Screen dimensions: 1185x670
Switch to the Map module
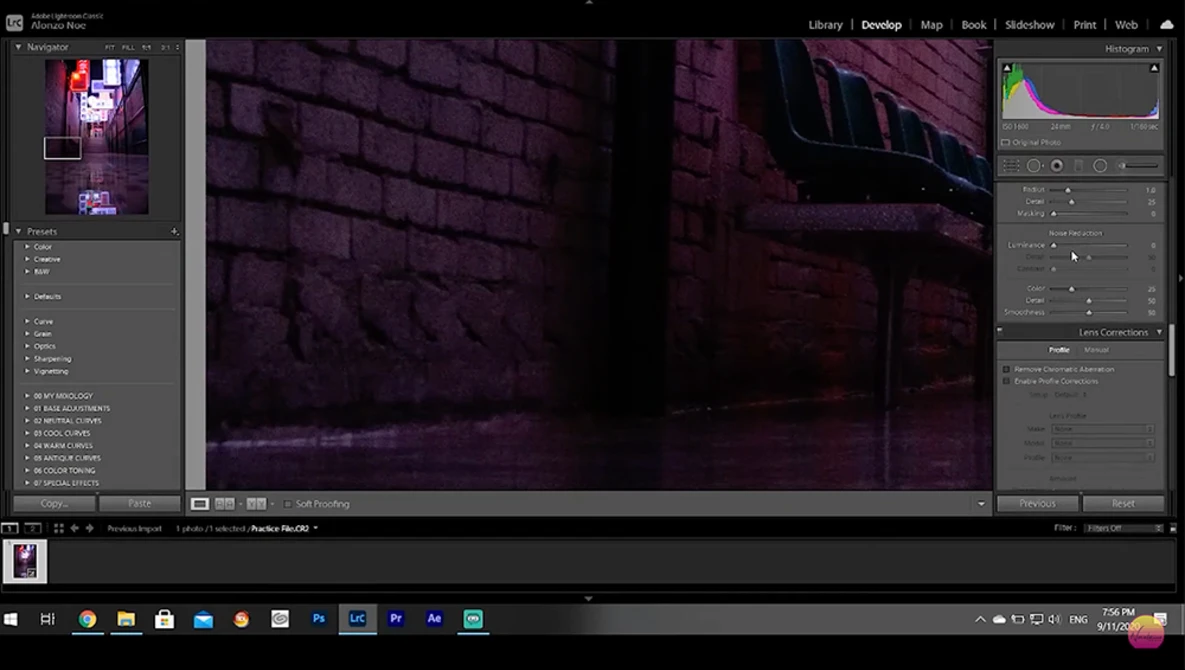[931, 25]
